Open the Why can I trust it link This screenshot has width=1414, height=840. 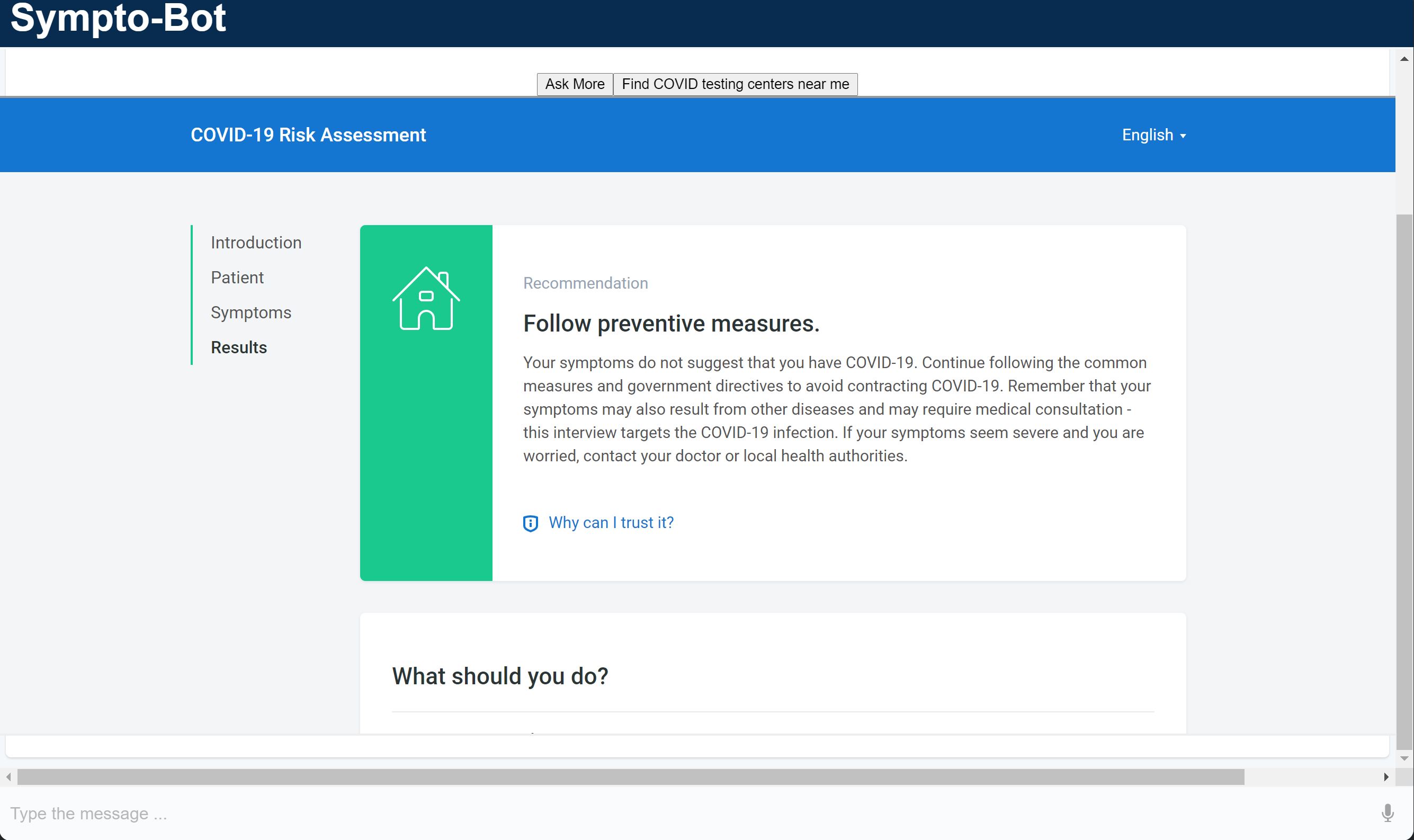click(x=611, y=522)
